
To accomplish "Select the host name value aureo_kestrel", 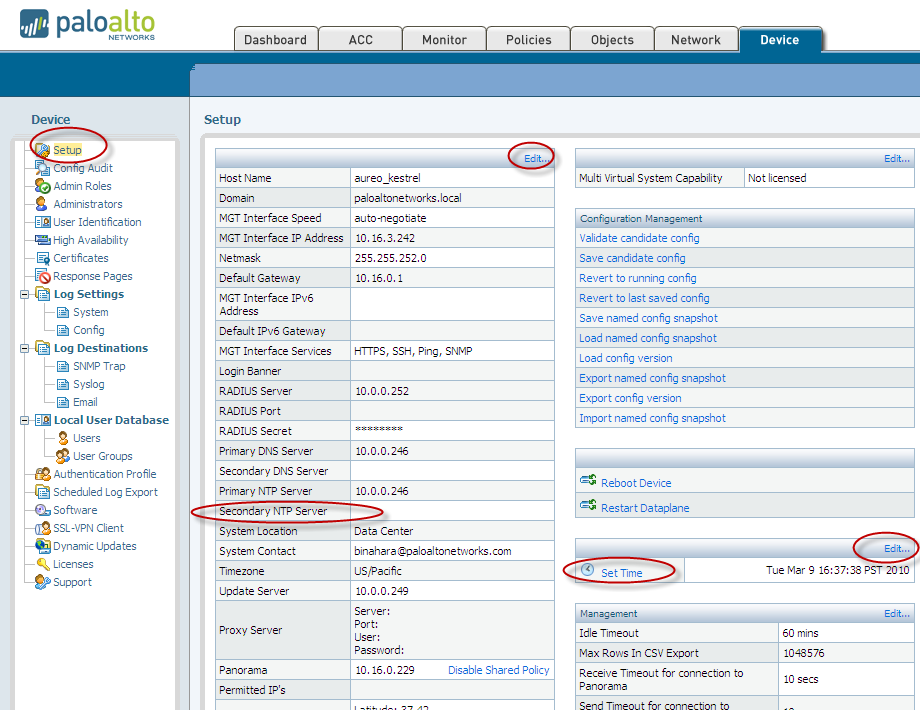I will 387,178.
